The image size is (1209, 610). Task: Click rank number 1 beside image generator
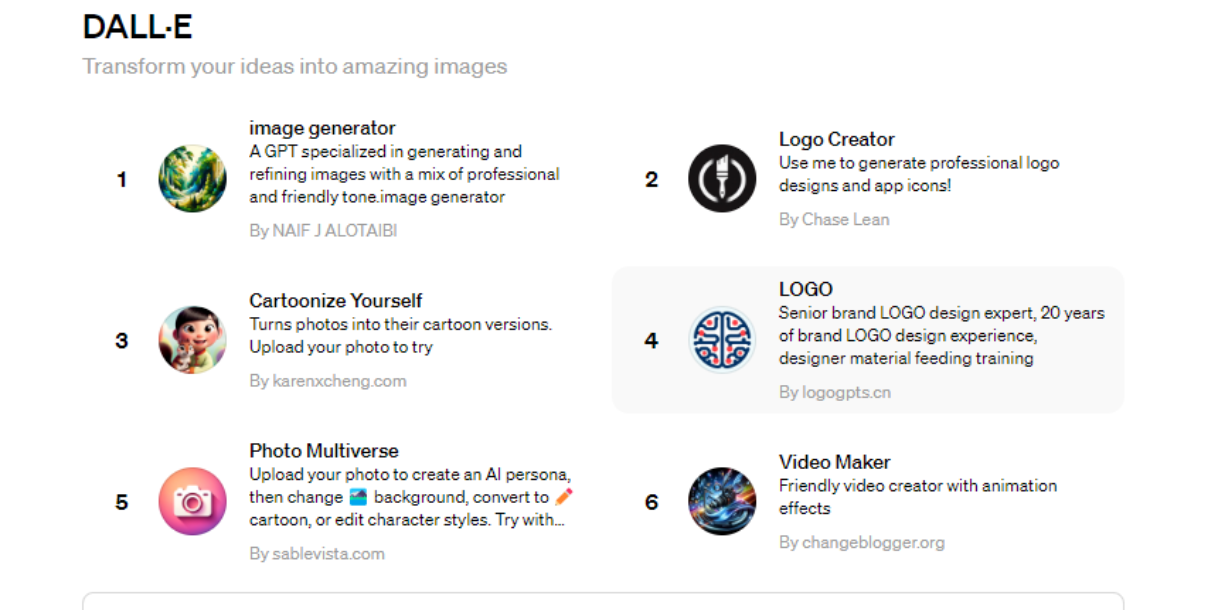pos(122,180)
